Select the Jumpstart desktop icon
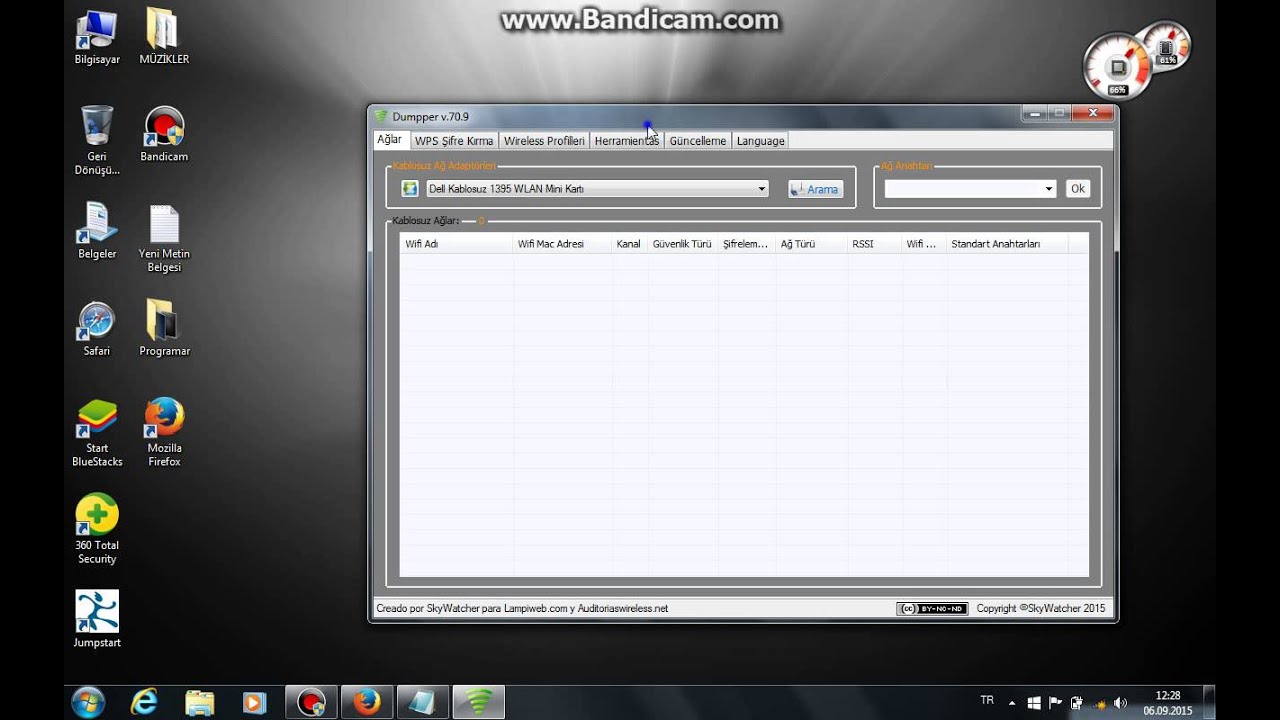The height and width of the screenshot is (720, 1280). (97, 619)
